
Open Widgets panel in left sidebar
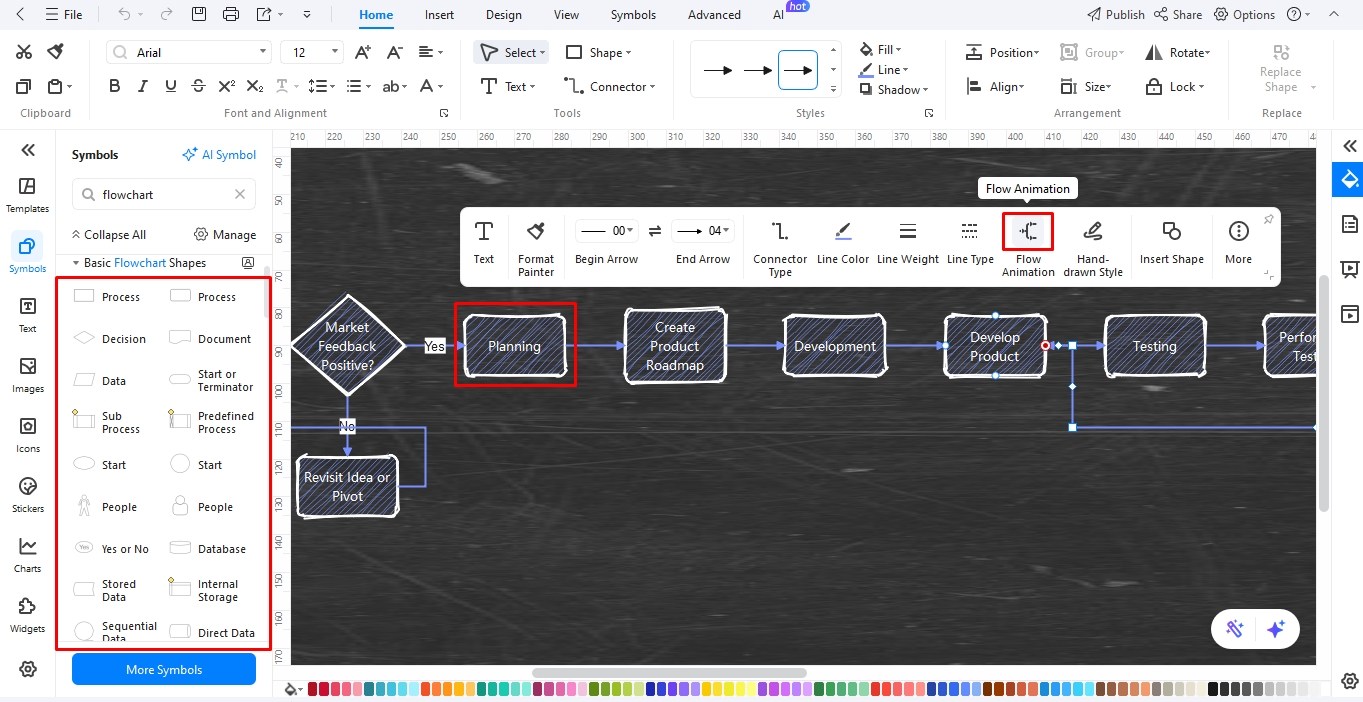pos(28,615)
